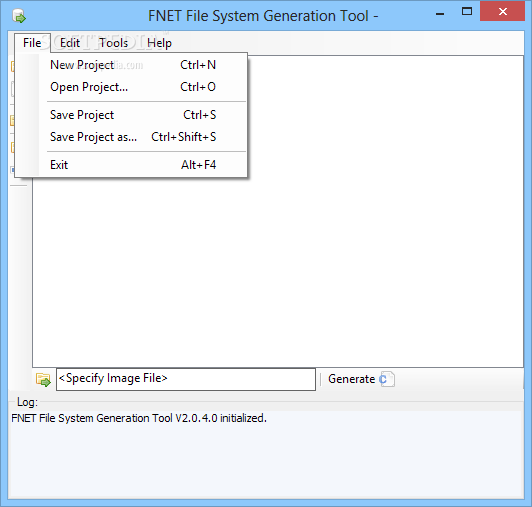Click the browse image file folder icon
Image resolution: width=532 pixels, height=507 pixels.
click(43, 379)
